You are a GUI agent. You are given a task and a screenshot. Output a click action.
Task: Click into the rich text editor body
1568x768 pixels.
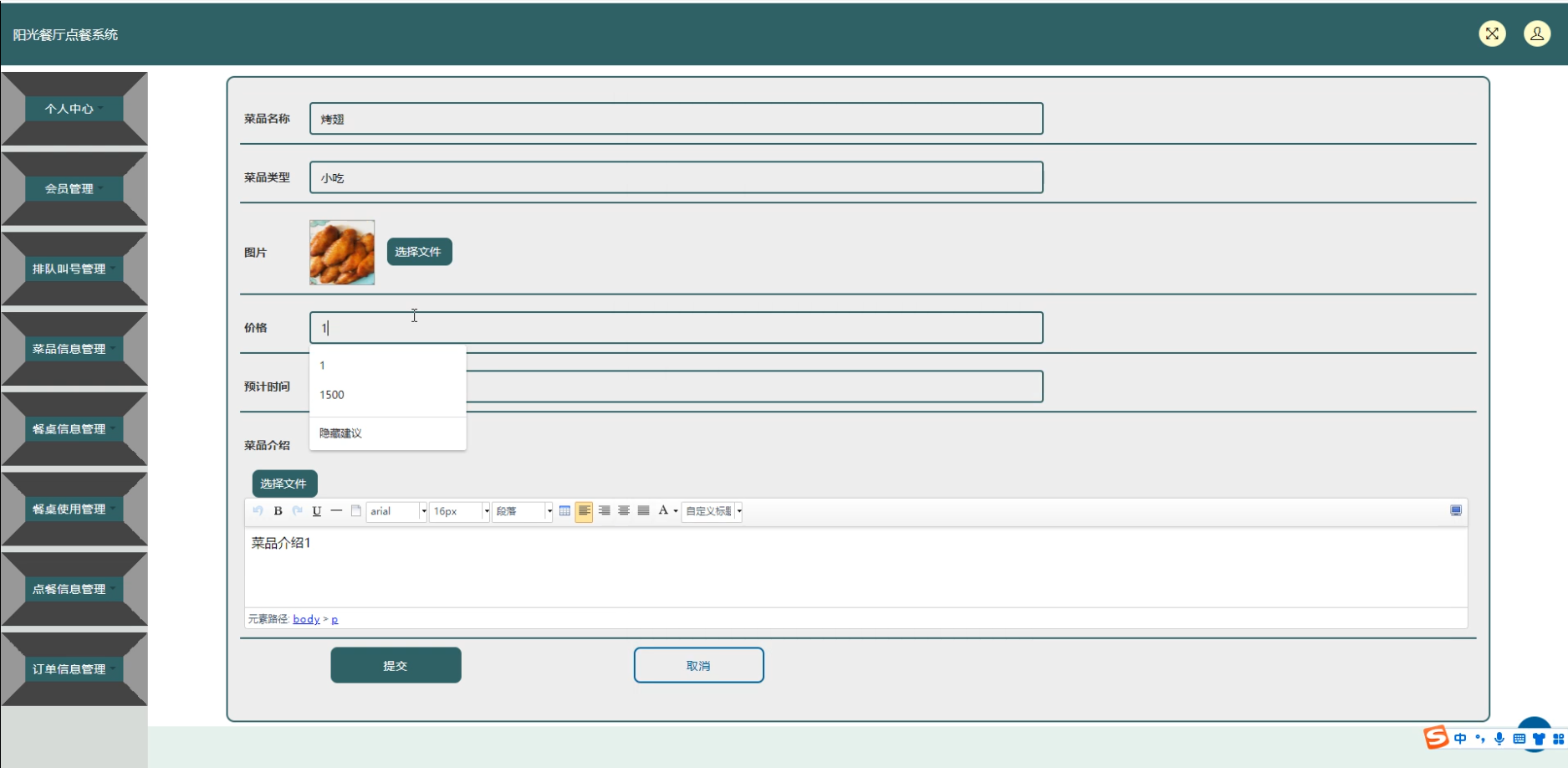[856, 567]
